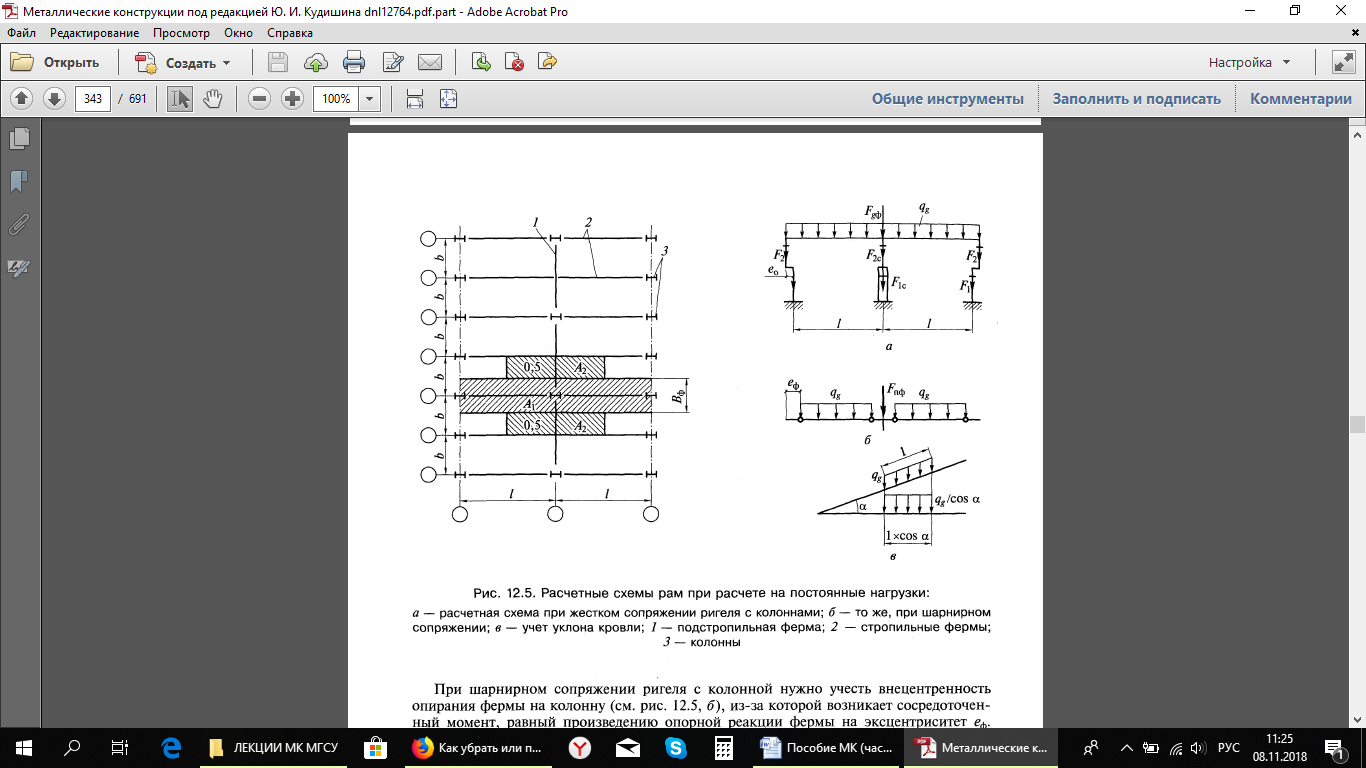
Task: Zoom out with minus button
Action: [x=259, y=98]
